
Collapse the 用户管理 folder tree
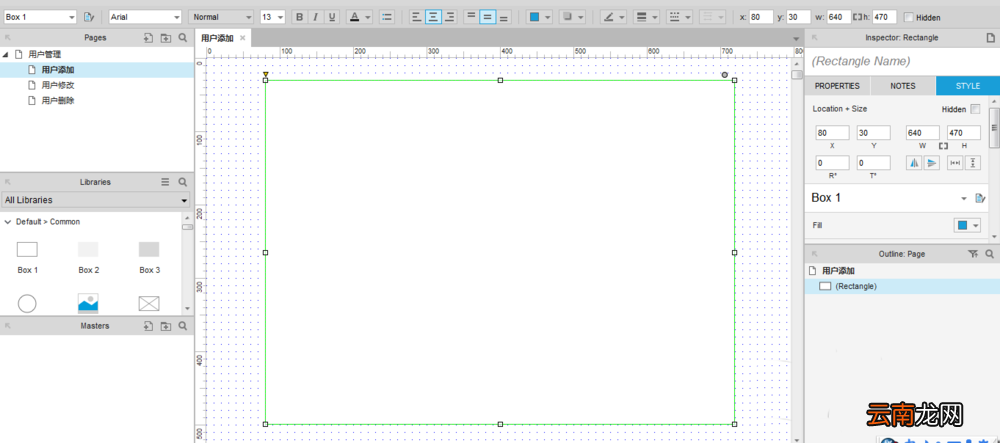pos(6,55)
